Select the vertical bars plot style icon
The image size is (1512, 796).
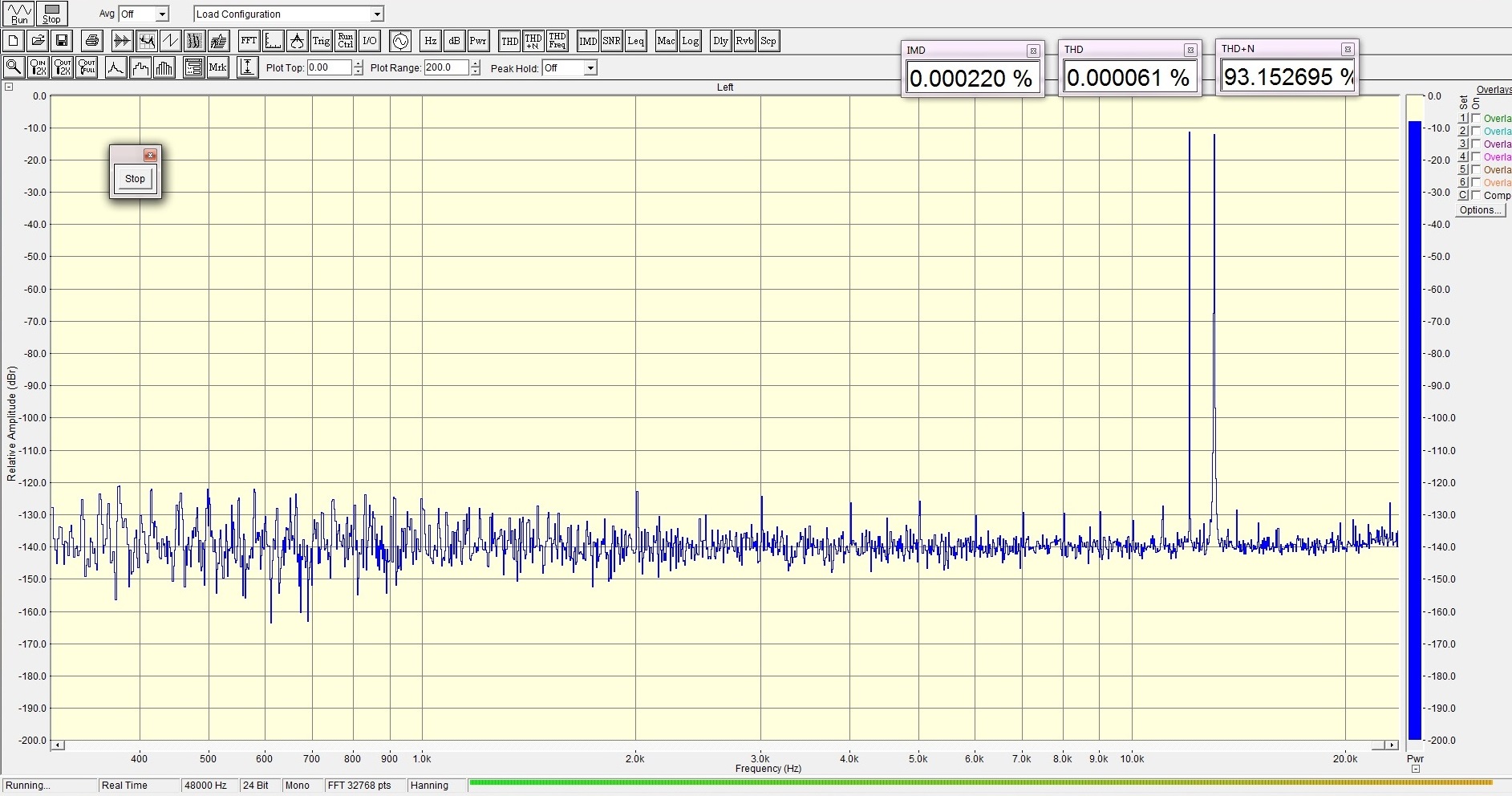(x=164, y=67)
